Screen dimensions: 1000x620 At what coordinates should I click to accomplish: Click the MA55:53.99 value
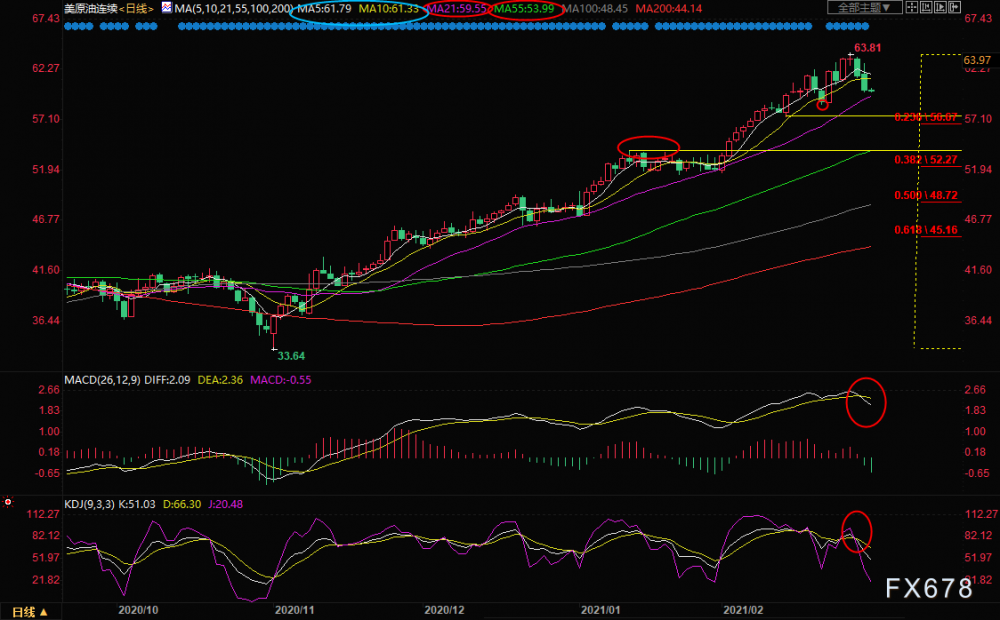524,9
